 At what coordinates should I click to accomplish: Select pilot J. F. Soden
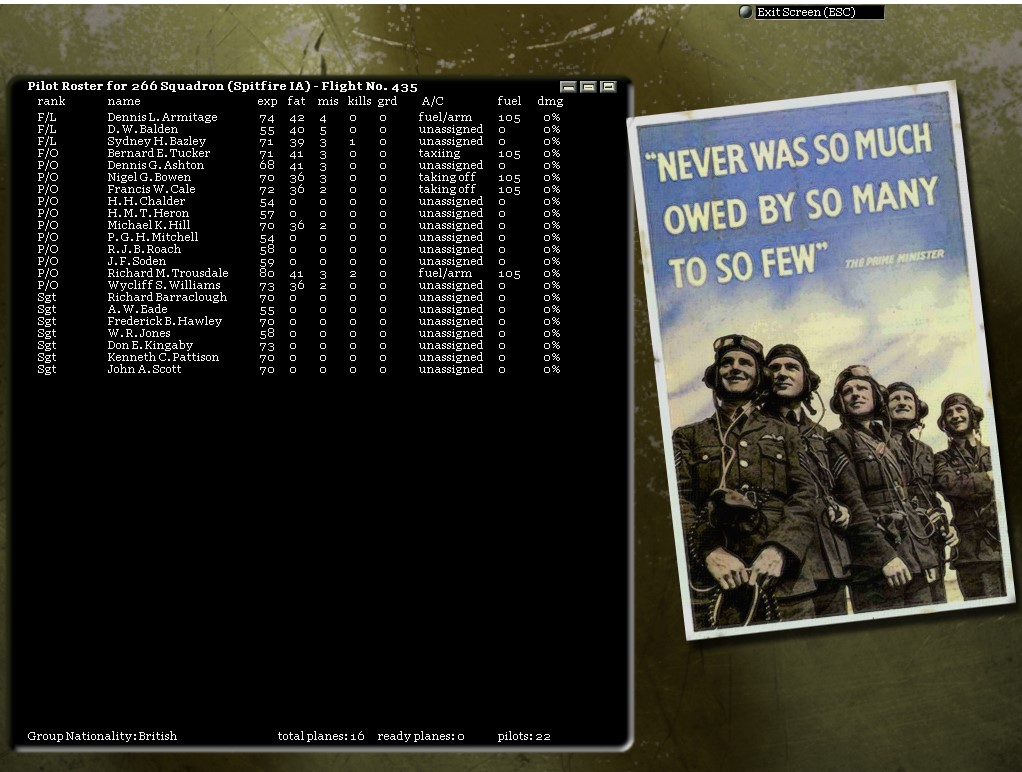coord(137,261)
